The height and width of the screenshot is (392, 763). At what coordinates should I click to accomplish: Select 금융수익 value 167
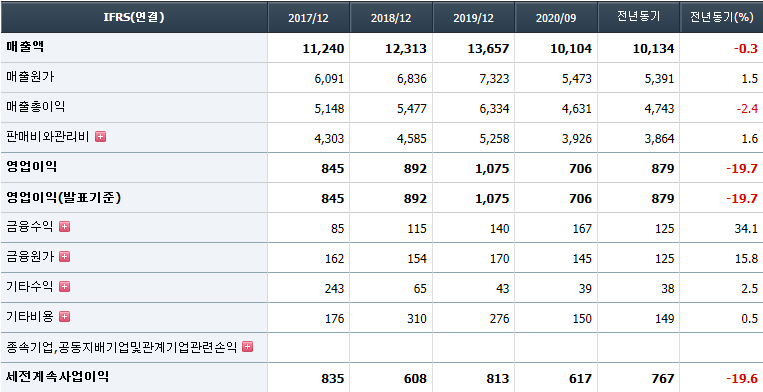(582, 229)
